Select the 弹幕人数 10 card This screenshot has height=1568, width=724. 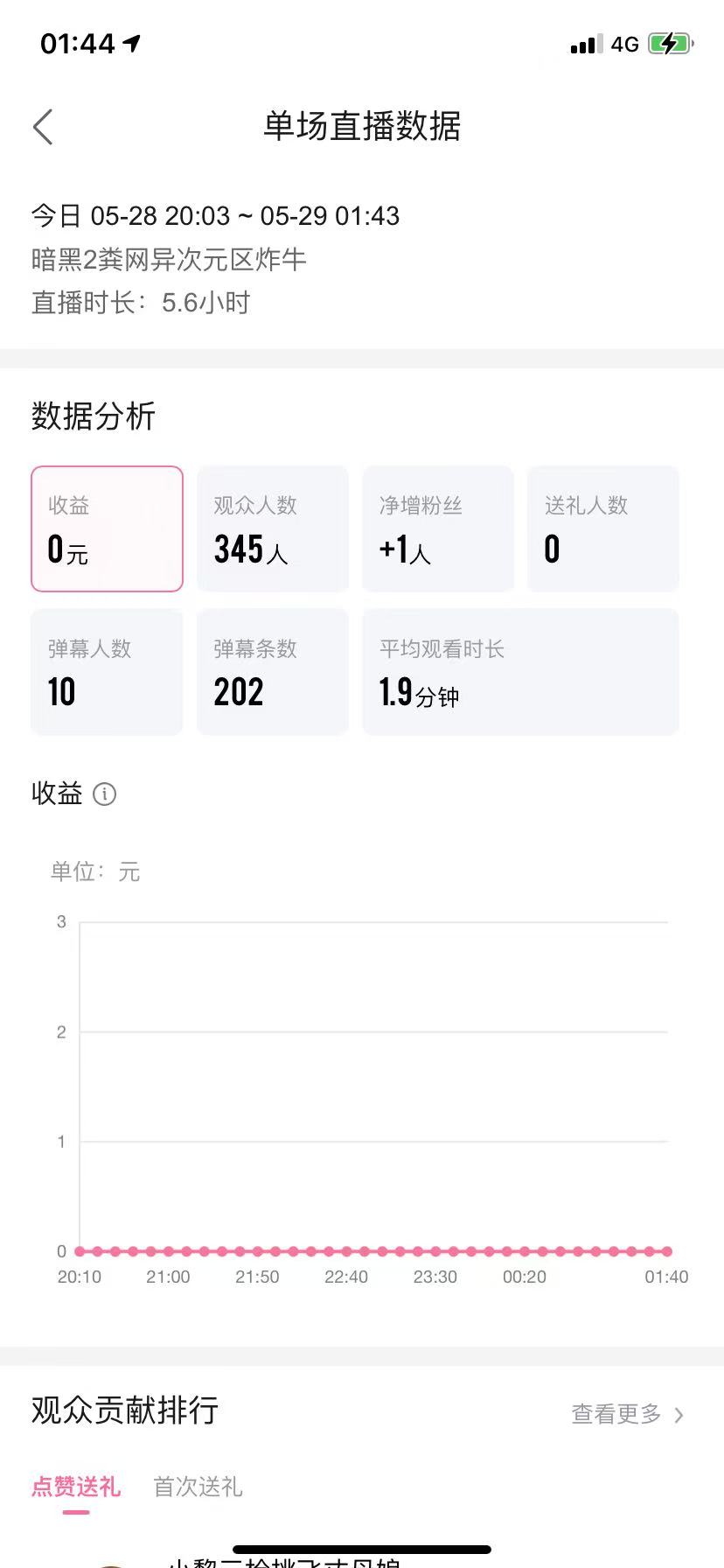coord(107,672)
